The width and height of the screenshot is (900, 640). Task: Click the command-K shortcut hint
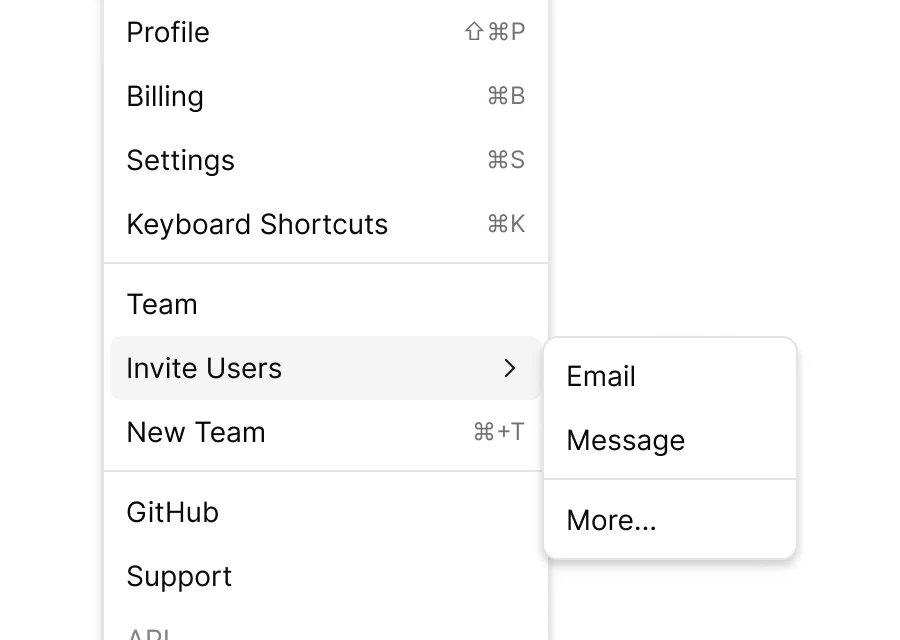505,224
